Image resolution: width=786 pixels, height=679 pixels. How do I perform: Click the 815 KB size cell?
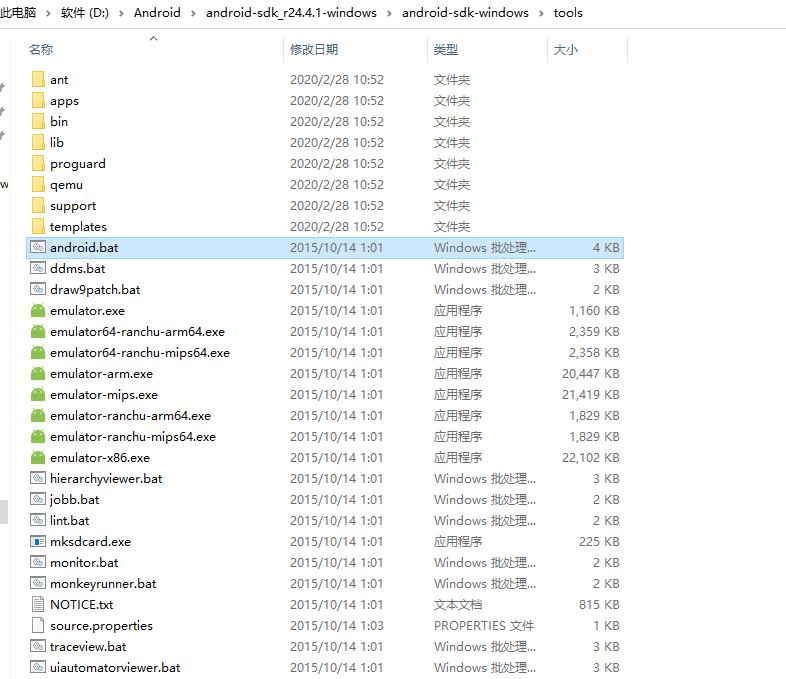599,605
